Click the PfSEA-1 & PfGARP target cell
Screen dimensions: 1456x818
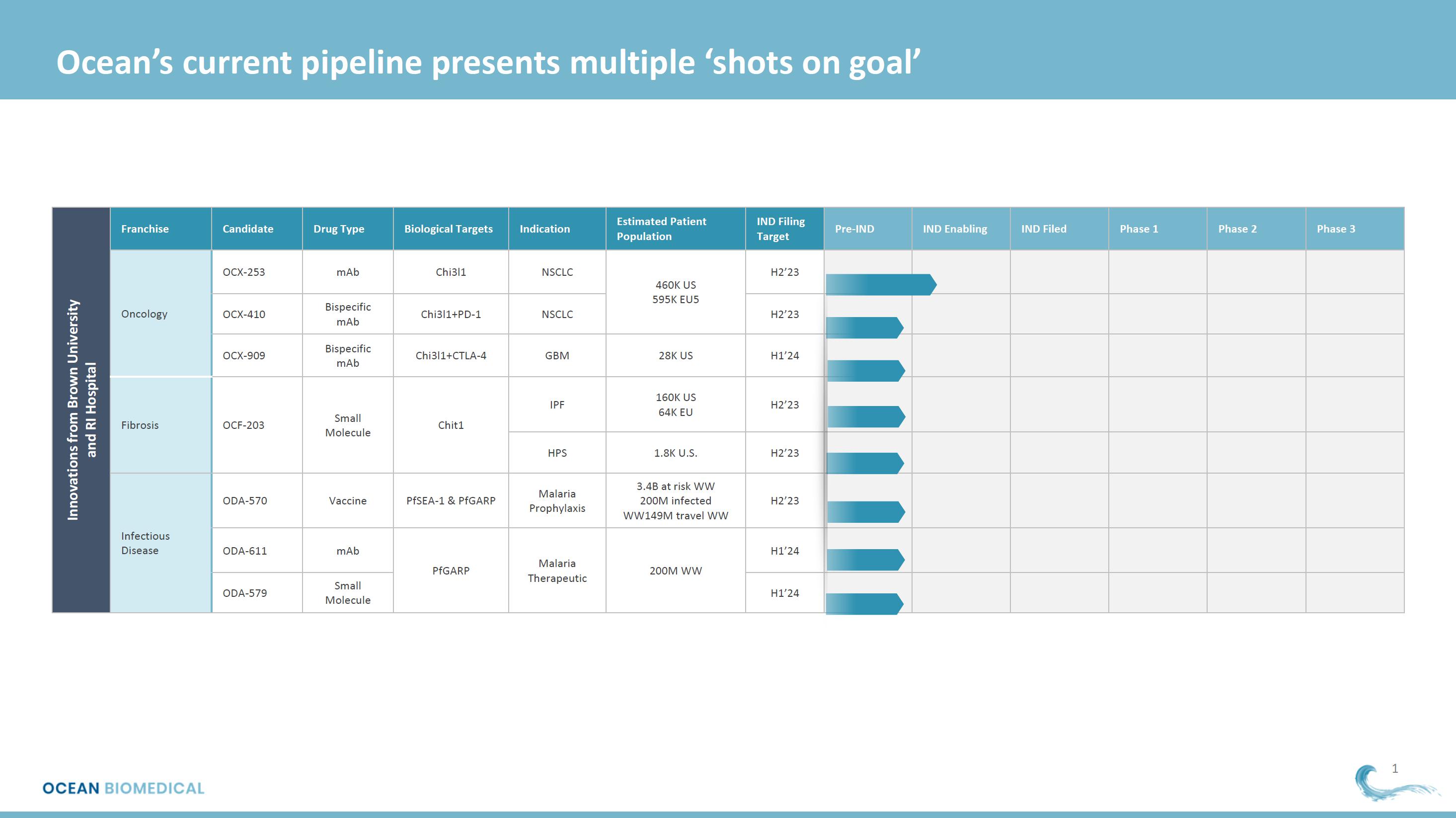click(x=451, y=501)
